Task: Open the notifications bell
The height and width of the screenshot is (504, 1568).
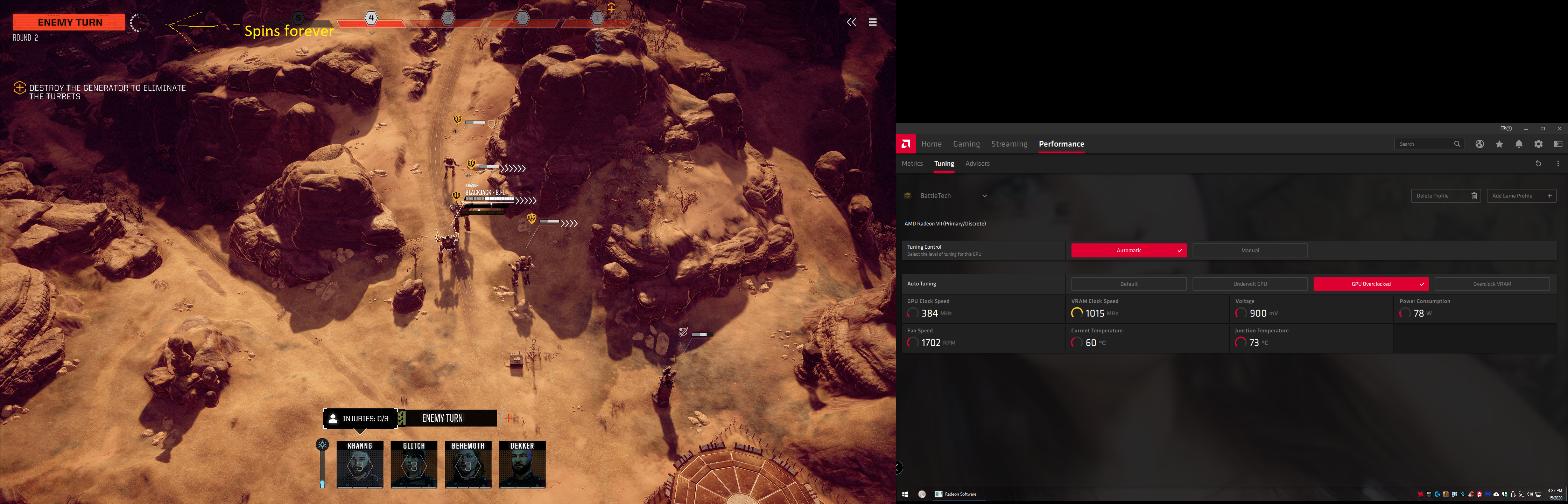Action: (1519, 144)
